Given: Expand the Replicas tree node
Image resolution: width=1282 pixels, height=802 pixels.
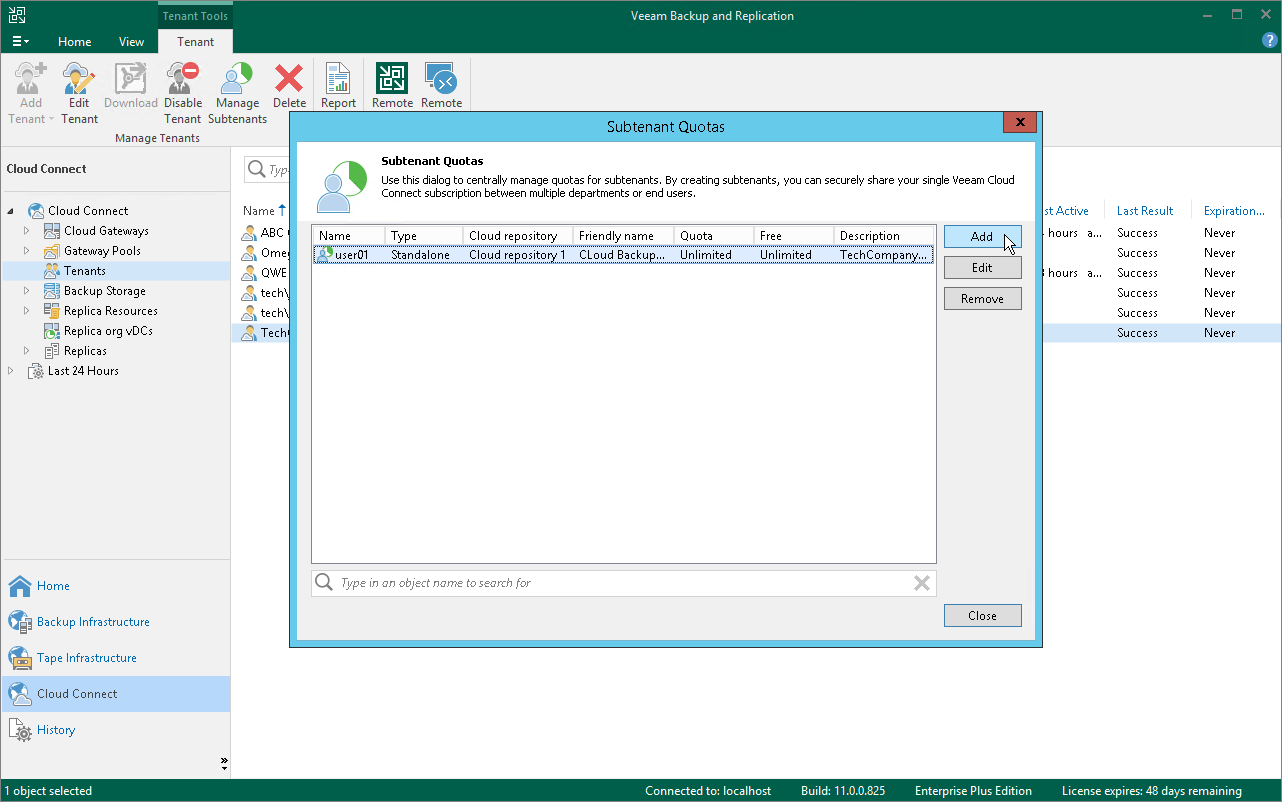Looking at the screenshot, I should click(x=28, y=351).
